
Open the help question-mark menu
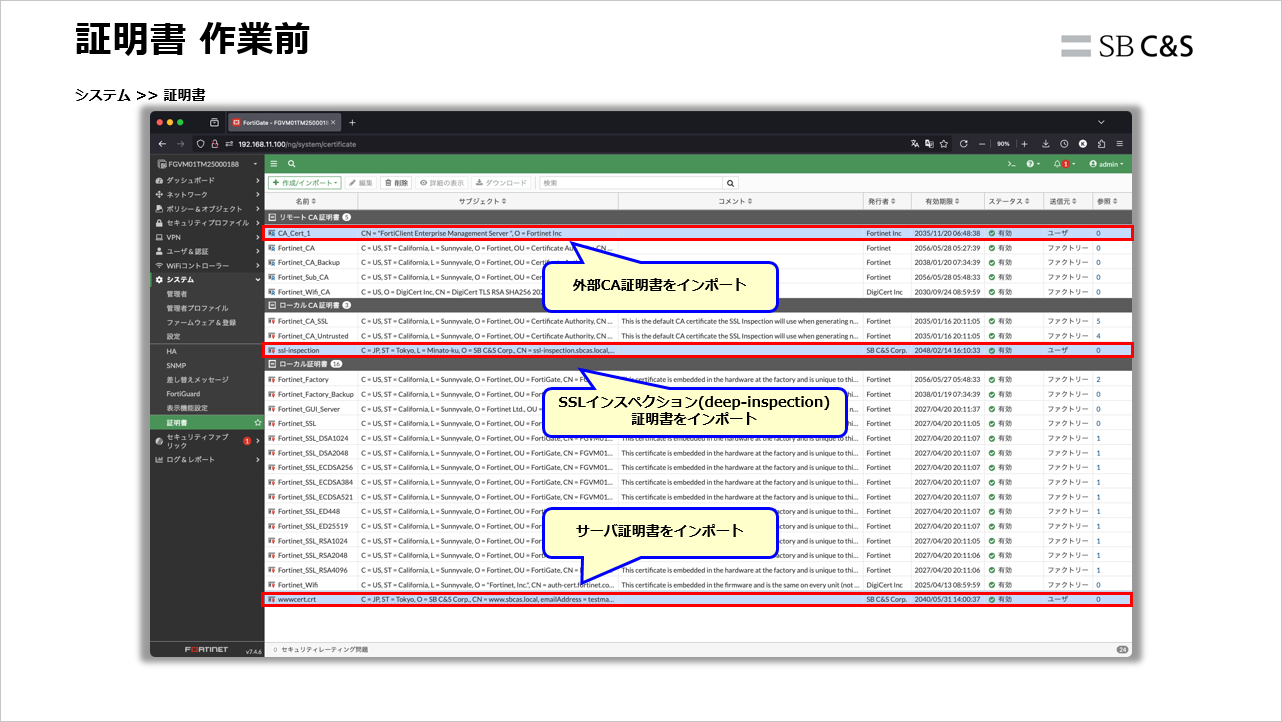click(x=1031, y=163)
